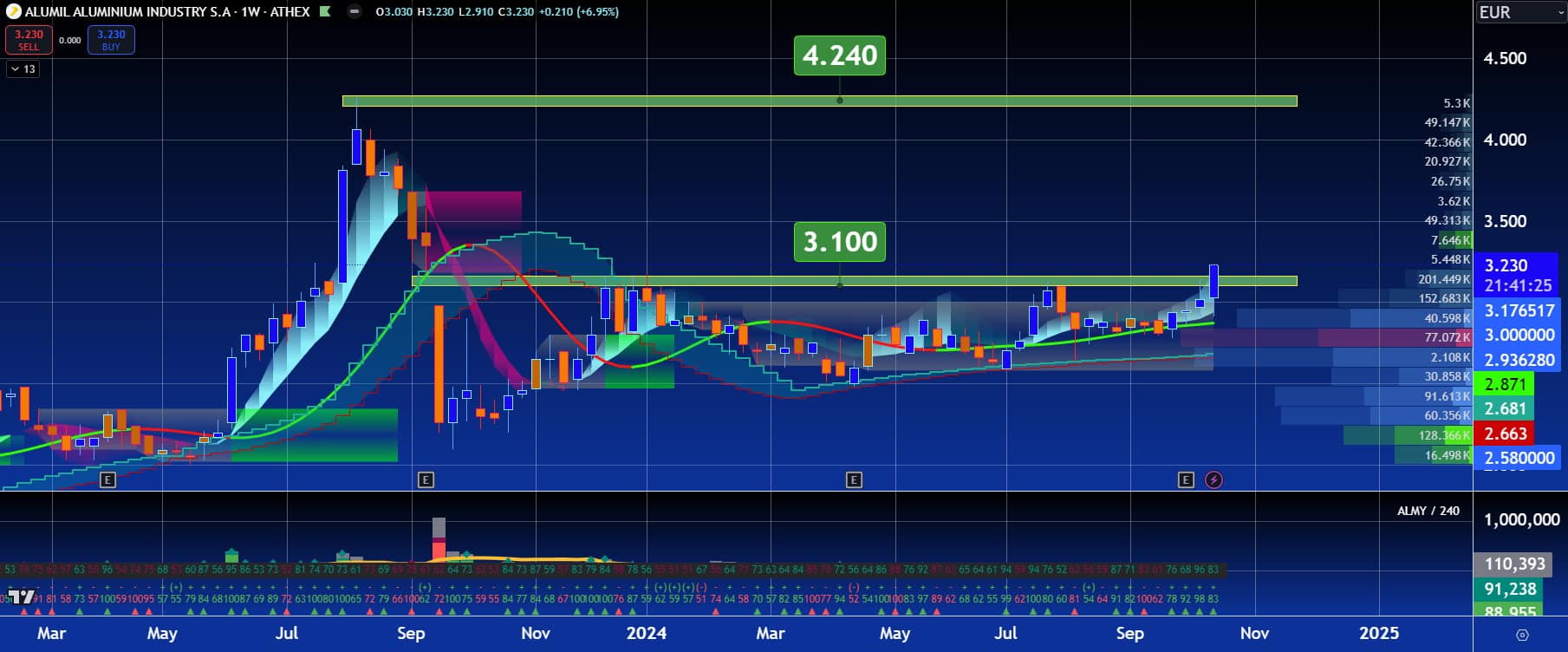Image resolution: width=1568 pixels, height=652 pixels.
Task: Click the 1,000,000 volume axis value
Action: point(1521,519)
